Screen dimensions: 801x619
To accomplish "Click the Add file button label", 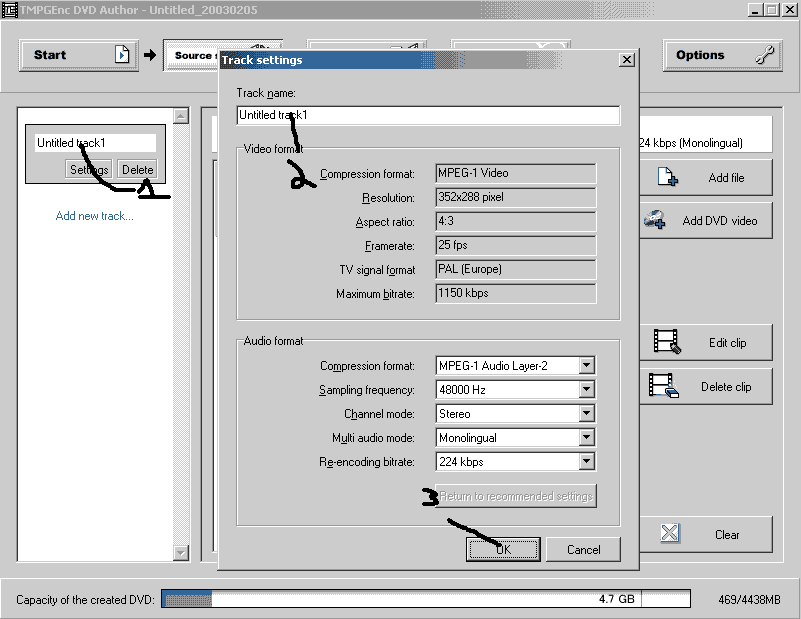I will 726,178.
